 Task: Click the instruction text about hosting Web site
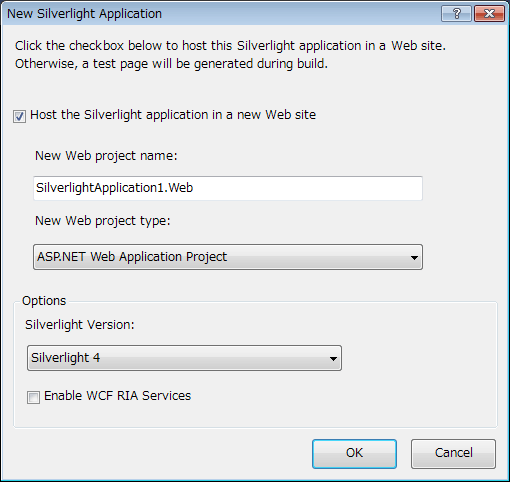click(x=230, y=54)
